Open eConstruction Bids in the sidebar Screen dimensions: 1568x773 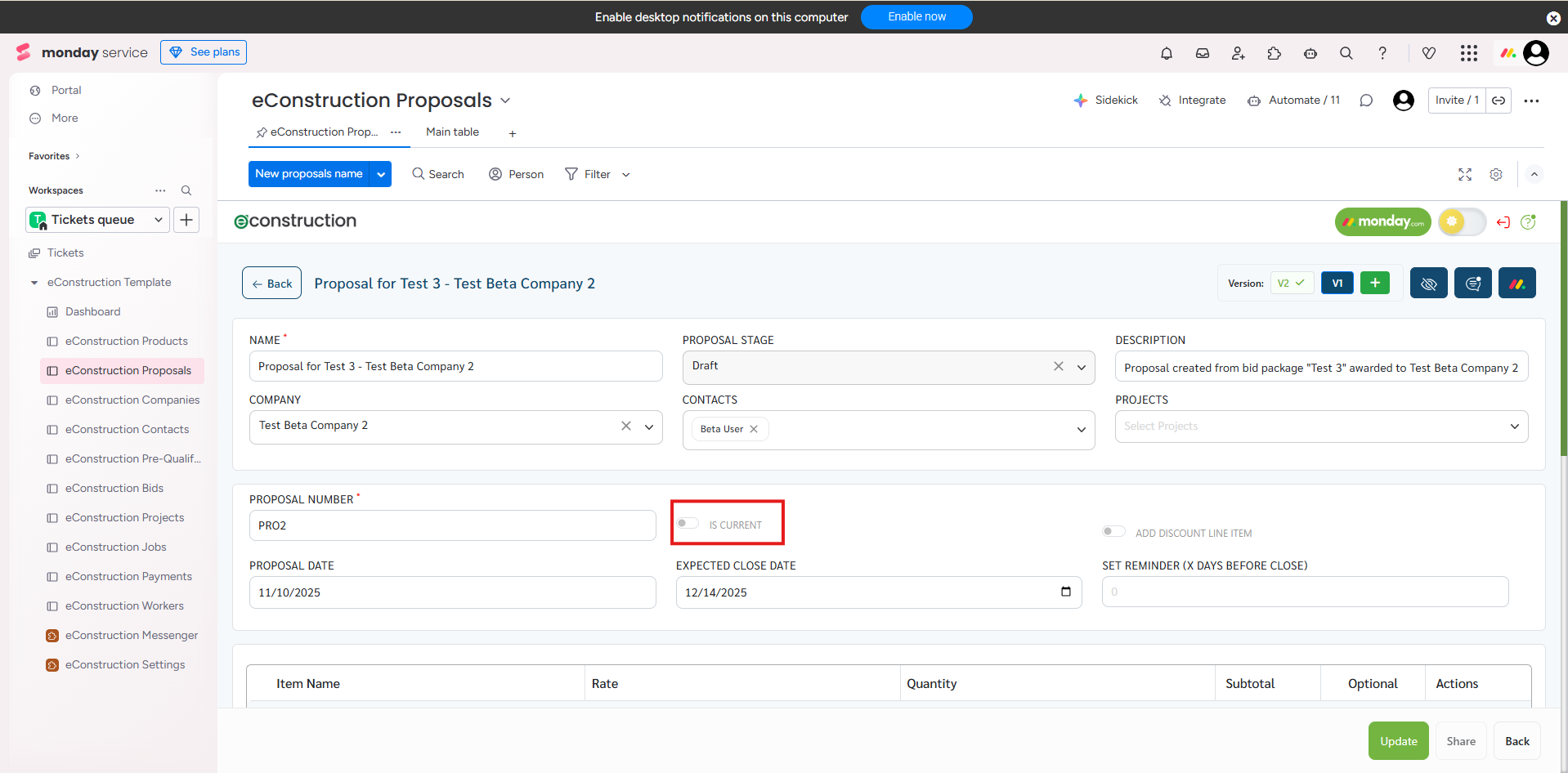coord(114,488)
